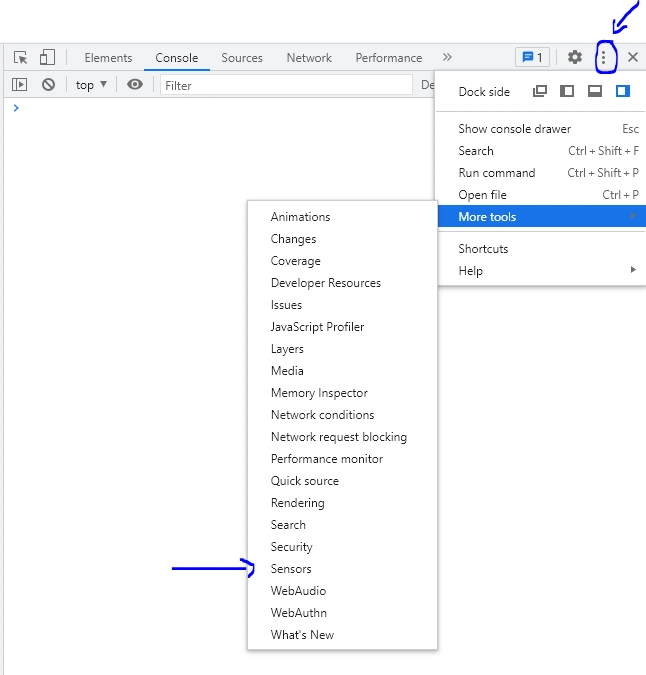Open the issues counter badge
The width and height of the screenshot is (646, 675).
(532, 58)
